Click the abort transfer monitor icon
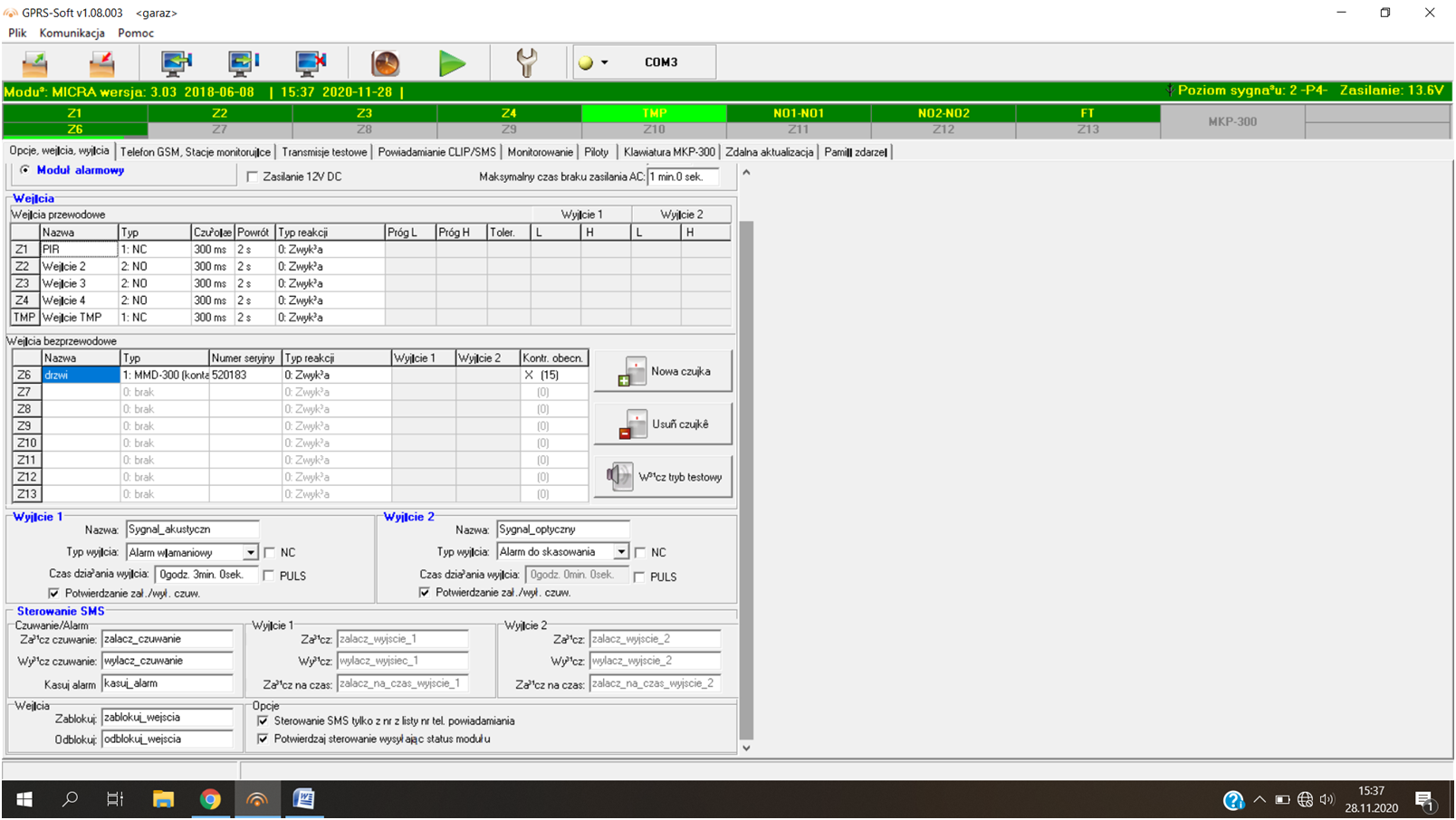 (x=311, y=62)
